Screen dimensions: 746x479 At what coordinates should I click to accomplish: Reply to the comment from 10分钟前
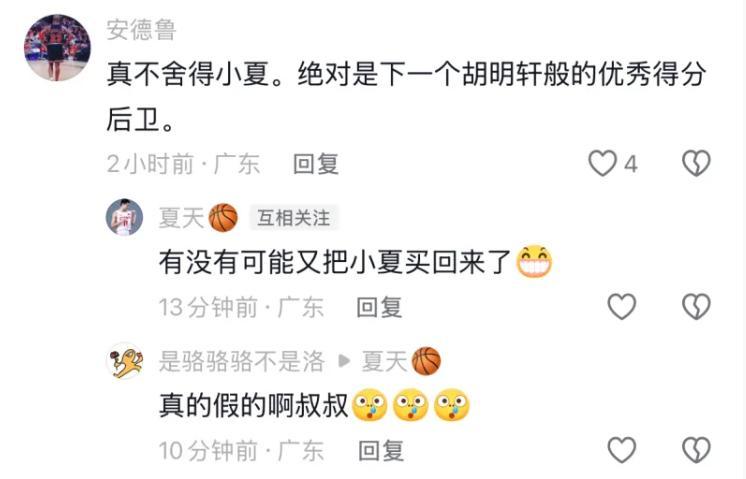click(381, 450)
